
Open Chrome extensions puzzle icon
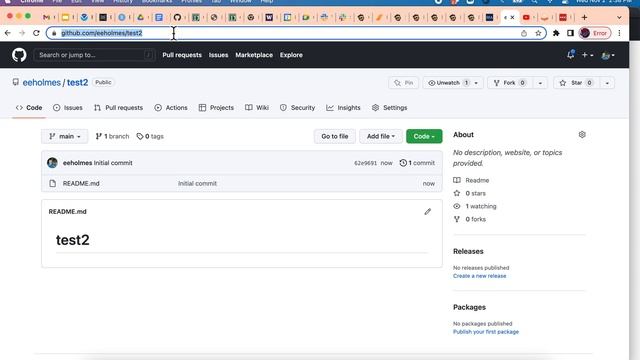(x=556, y=33)
